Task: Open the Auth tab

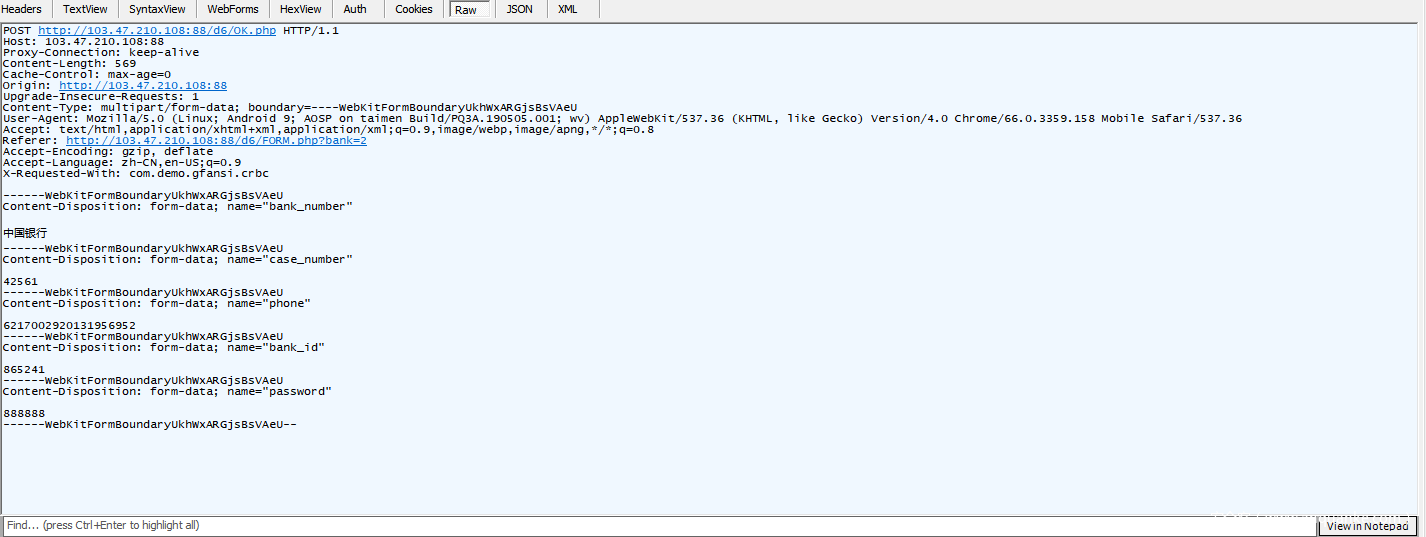Action: (355, 9)
